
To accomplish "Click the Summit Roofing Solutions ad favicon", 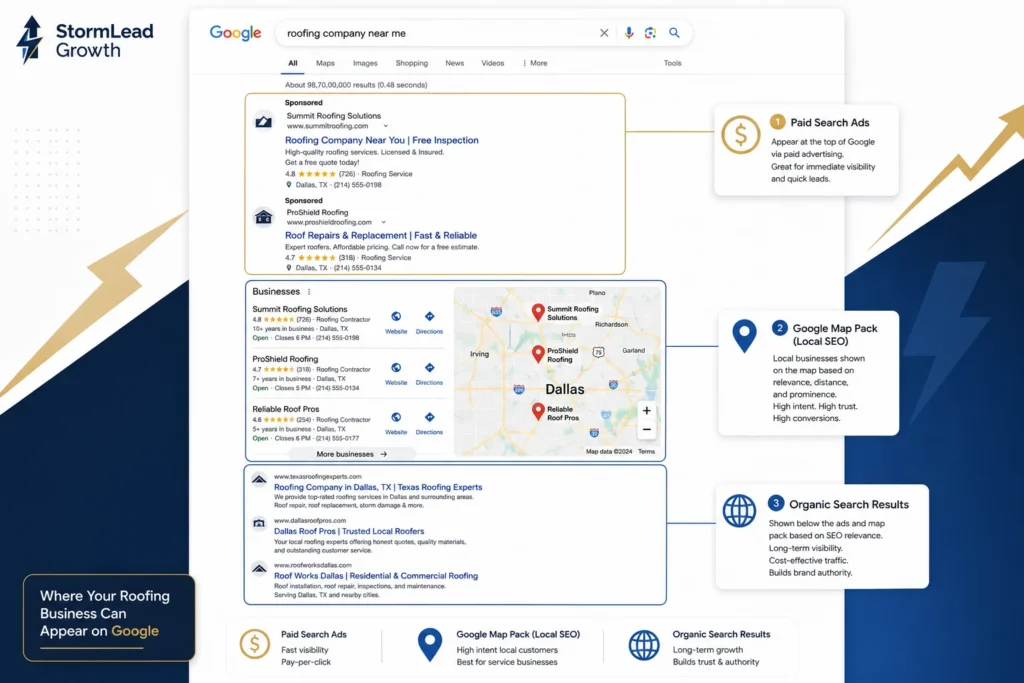I will [263, 121].
